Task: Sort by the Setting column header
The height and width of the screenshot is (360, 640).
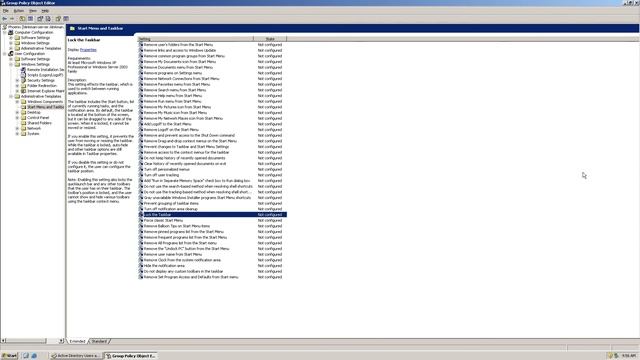Action: click(x=196, y=39)
